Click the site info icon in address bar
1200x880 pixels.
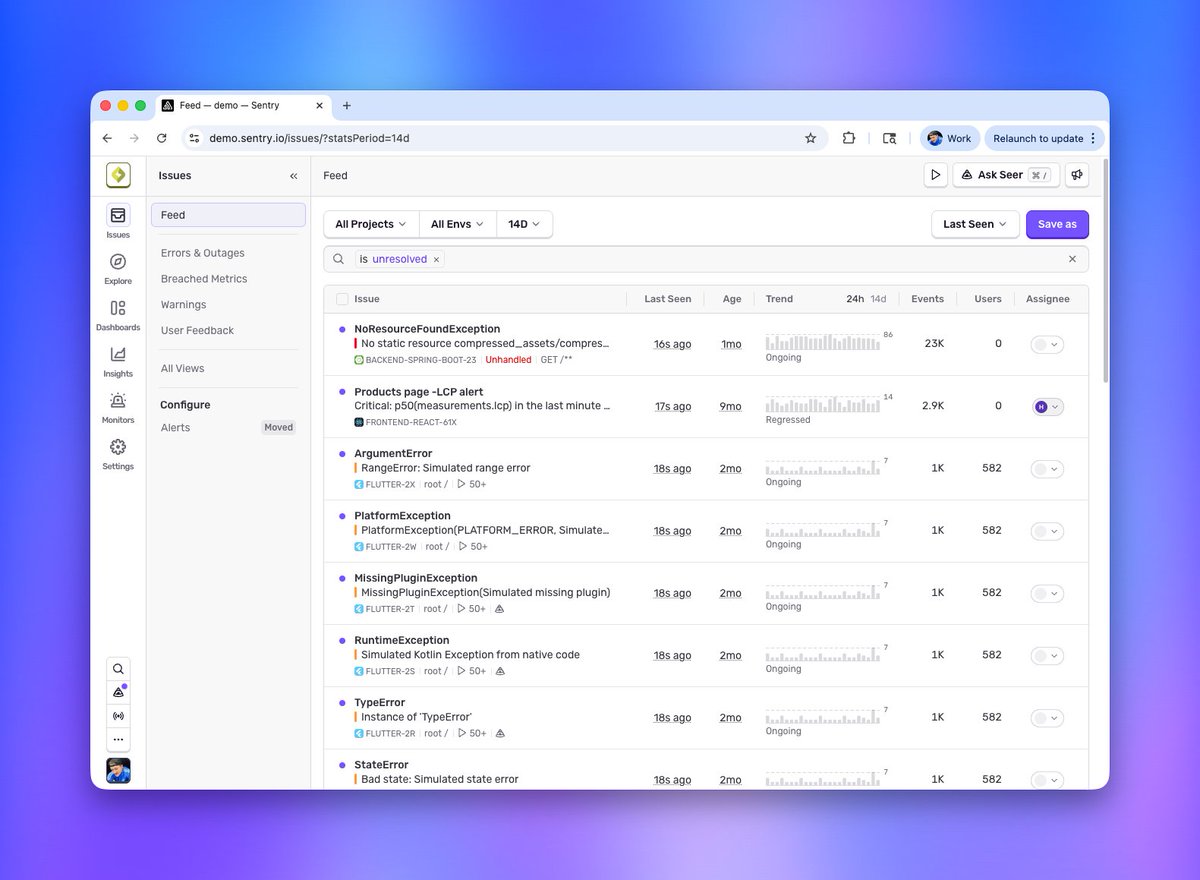(x=195, y=138)
